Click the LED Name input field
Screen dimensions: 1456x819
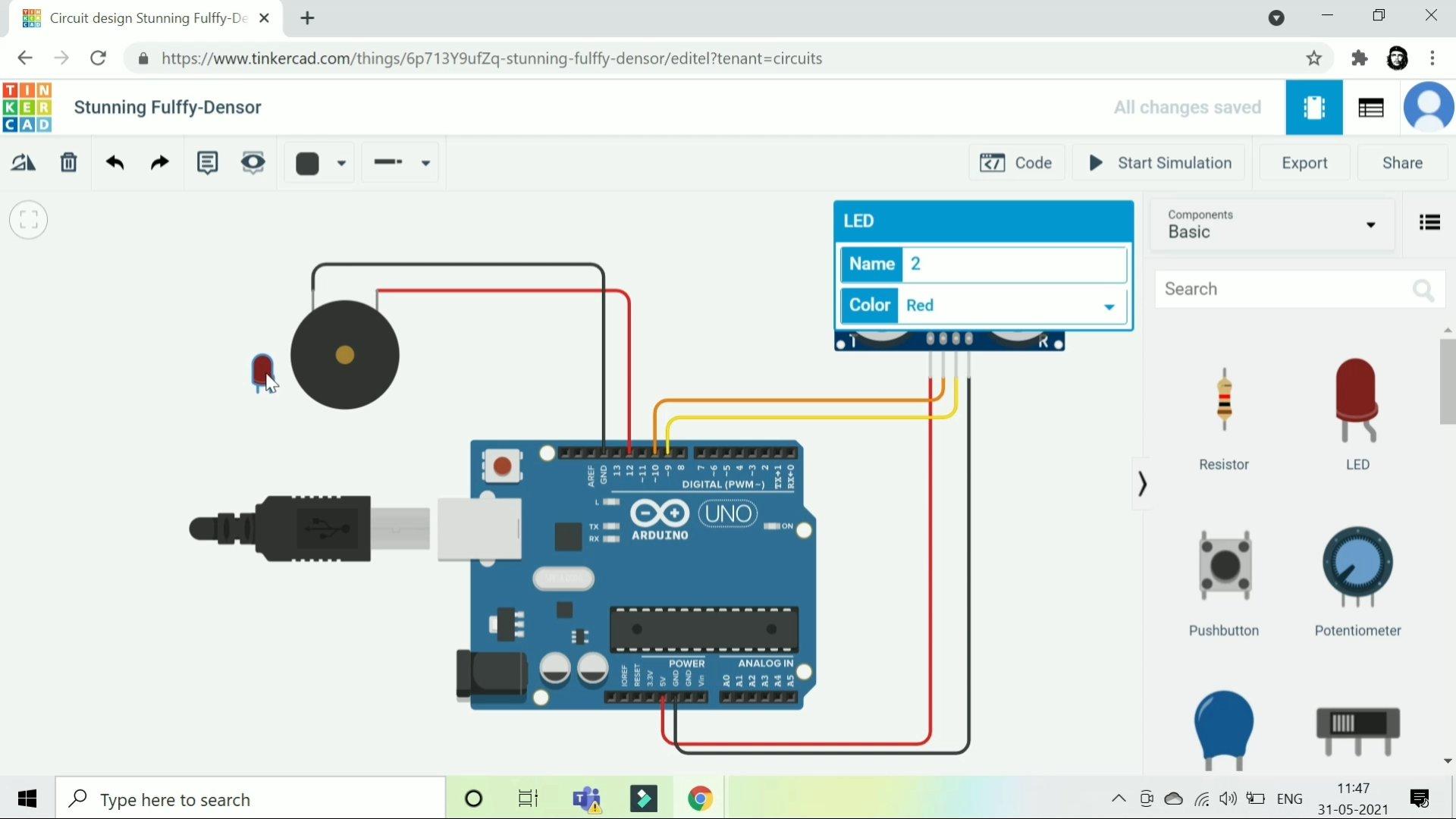pyautogui.click(x=1013, y=264)
